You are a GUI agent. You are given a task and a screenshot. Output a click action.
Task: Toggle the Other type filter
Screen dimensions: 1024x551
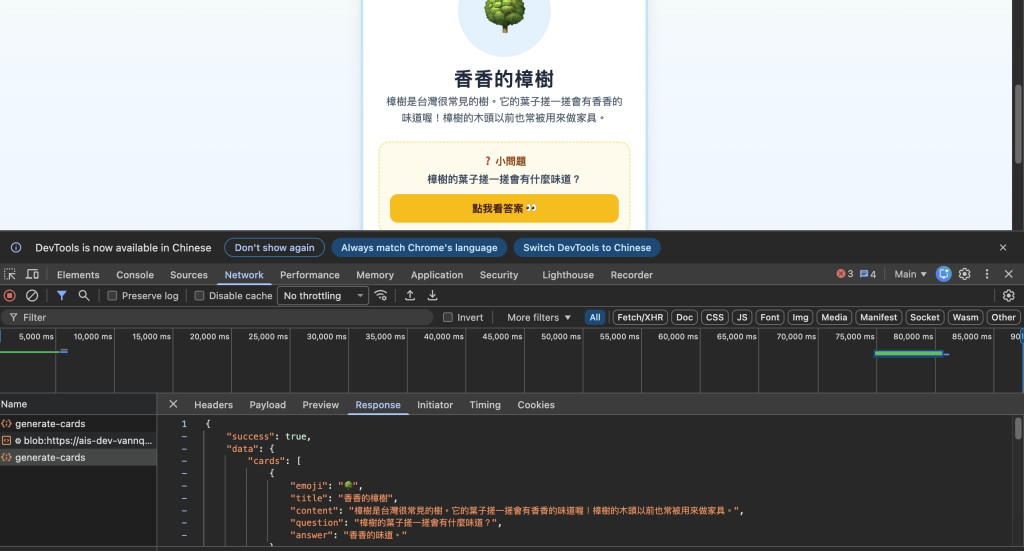(x=1004, y=317)
